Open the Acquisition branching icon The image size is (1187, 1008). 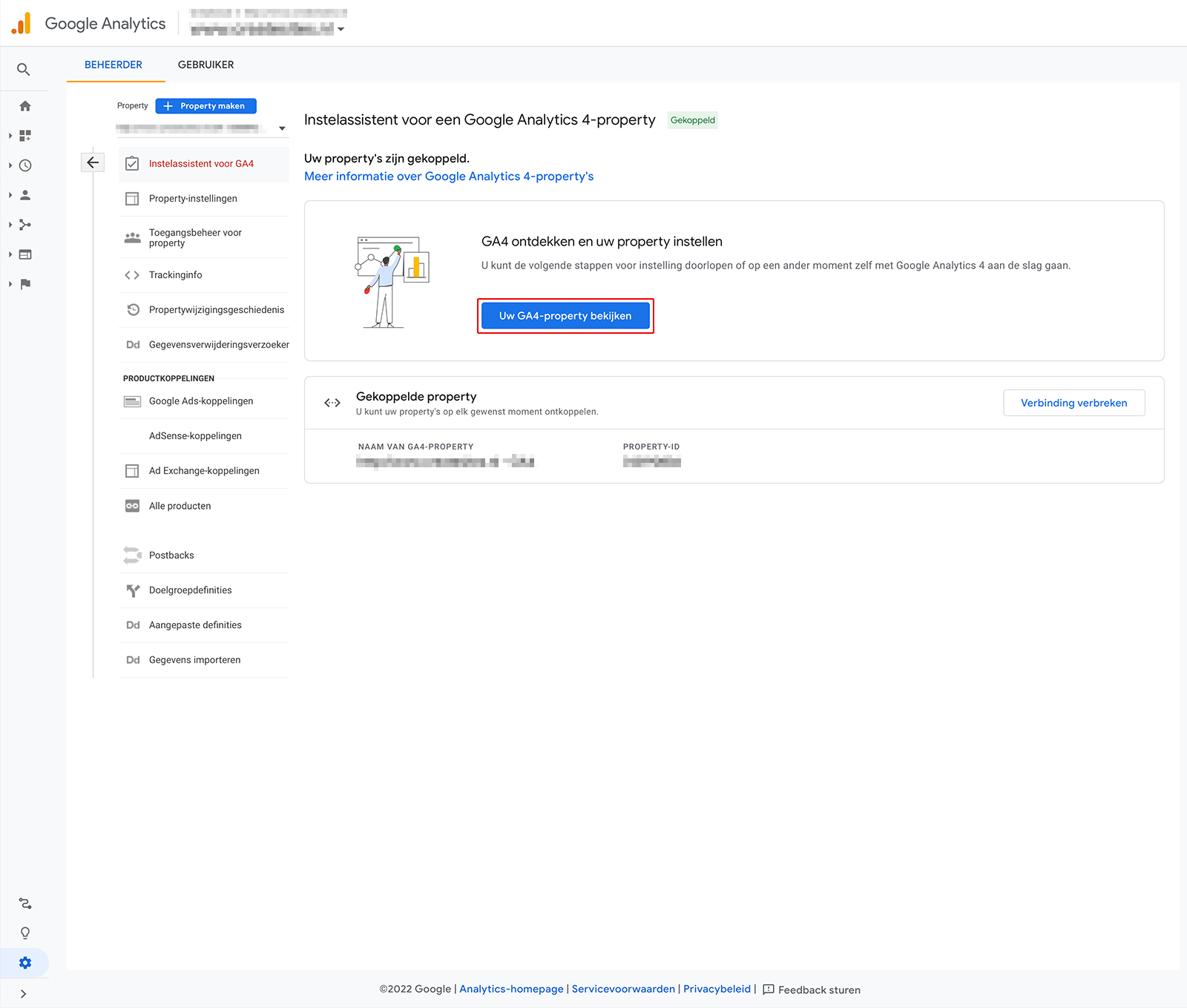click(x=25, y=225)
